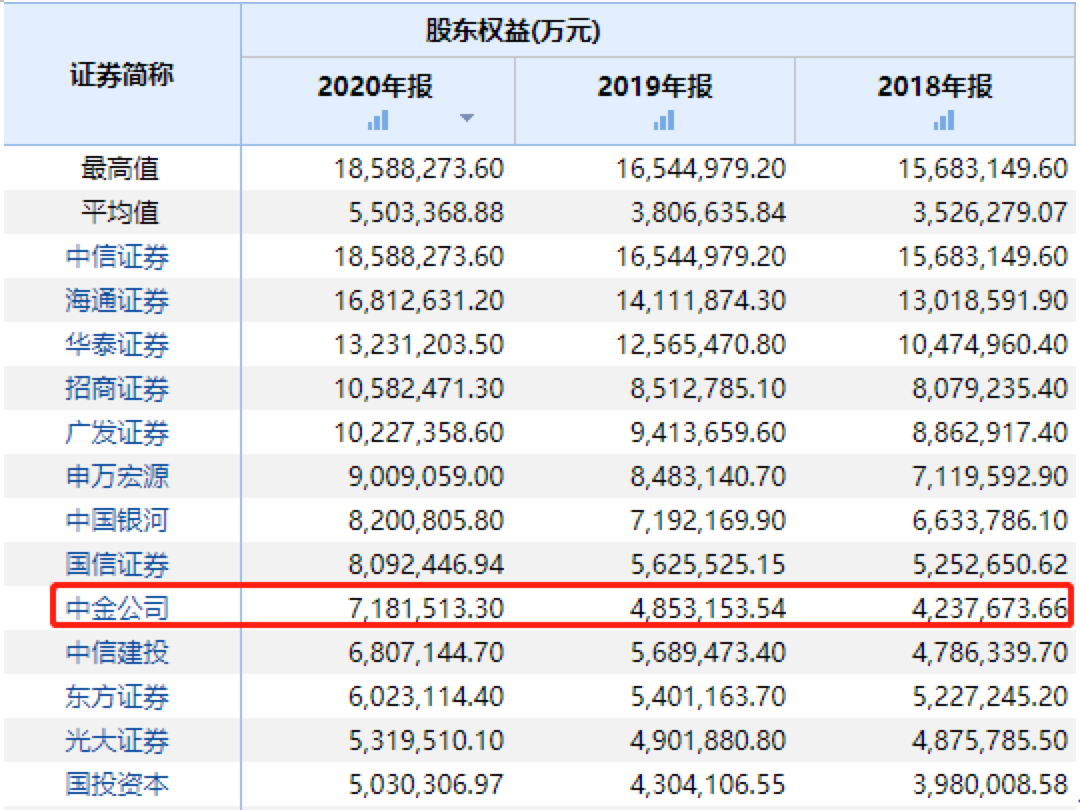Select cell 6,633,786.10 for 中国银河
Image resolution: width=1080 pixels, height=810 pixels.
pyautogui.click(x=990, y=521)
